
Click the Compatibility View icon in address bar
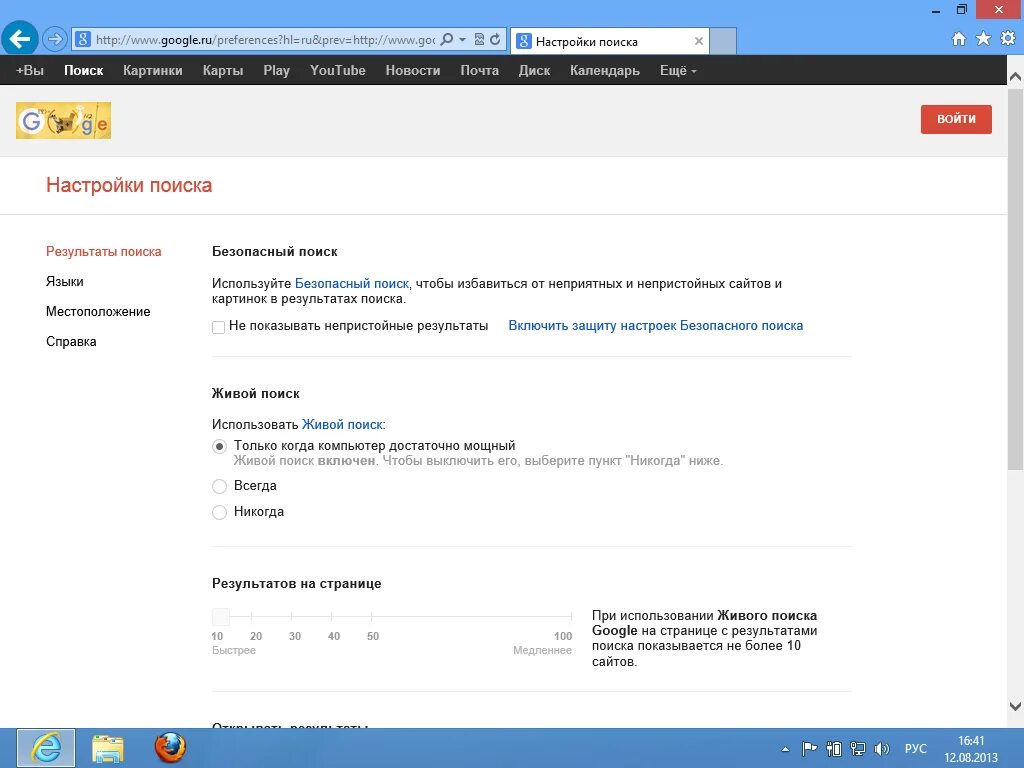click(x=479, y=39)
